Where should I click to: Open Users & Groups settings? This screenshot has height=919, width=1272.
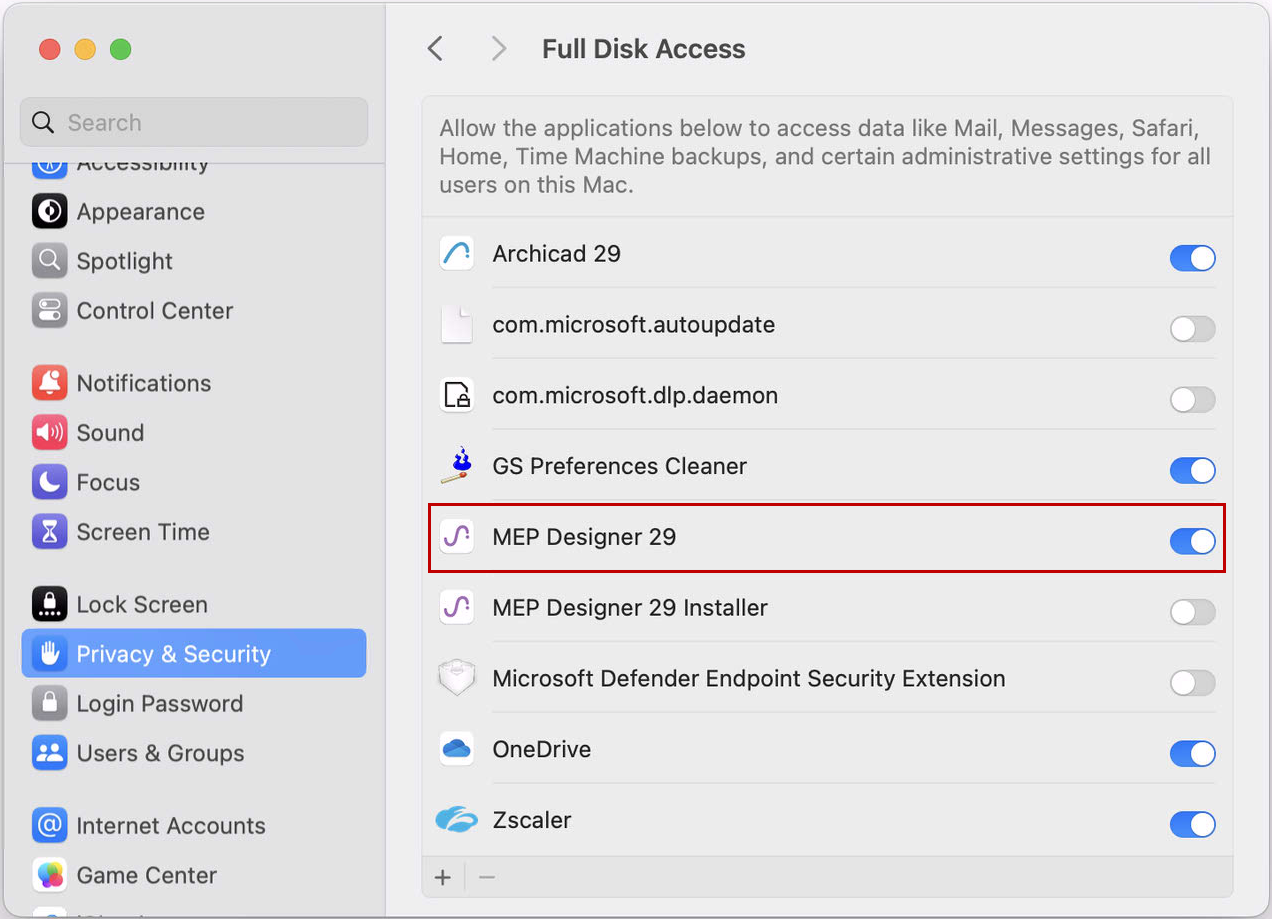[160, 753]
